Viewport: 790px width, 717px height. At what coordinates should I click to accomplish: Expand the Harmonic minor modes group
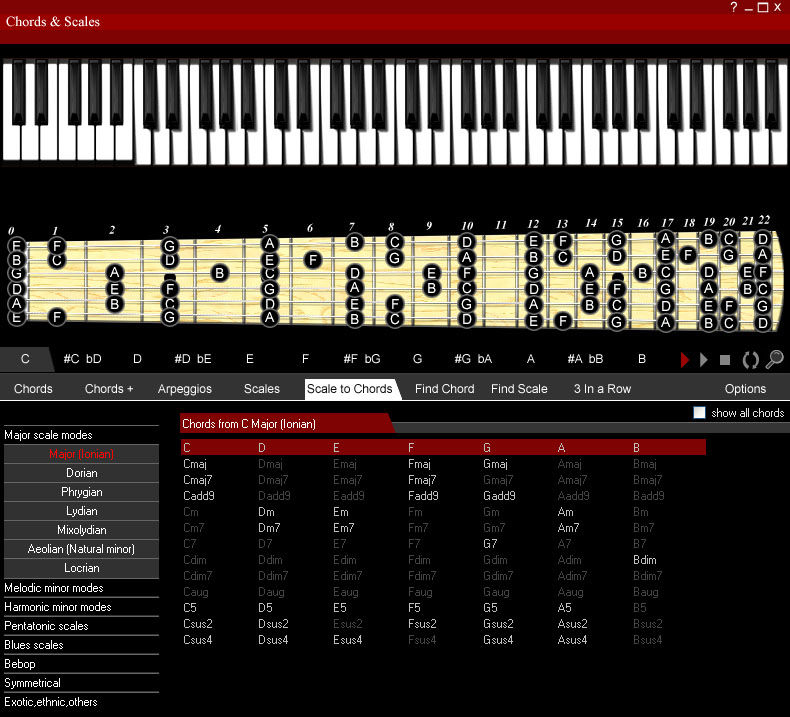click(81, 607)
